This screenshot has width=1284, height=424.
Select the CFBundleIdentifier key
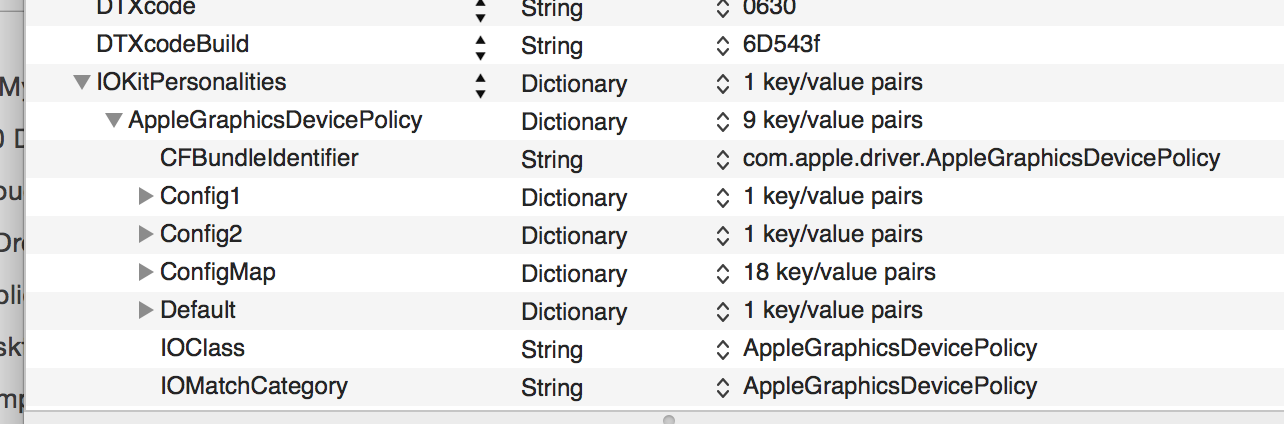click(259, 158)
